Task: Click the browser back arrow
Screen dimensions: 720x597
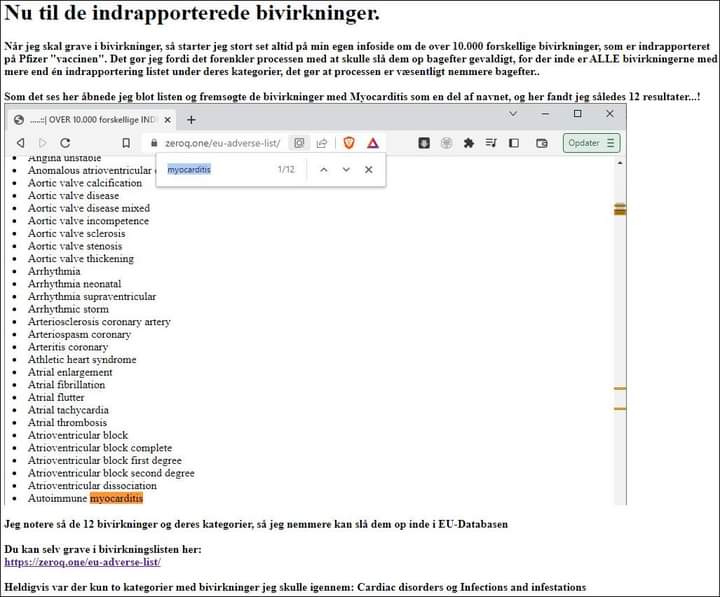Action: click(20, 143)
